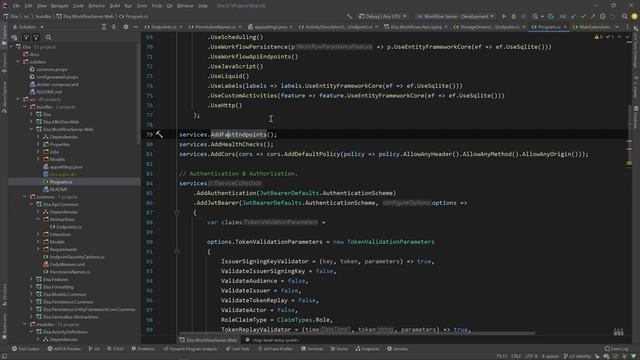Image resolution: width=640 pixels, height=360 pixels.
Task: Open the NuGet tool window button
Action: (339, 349)
